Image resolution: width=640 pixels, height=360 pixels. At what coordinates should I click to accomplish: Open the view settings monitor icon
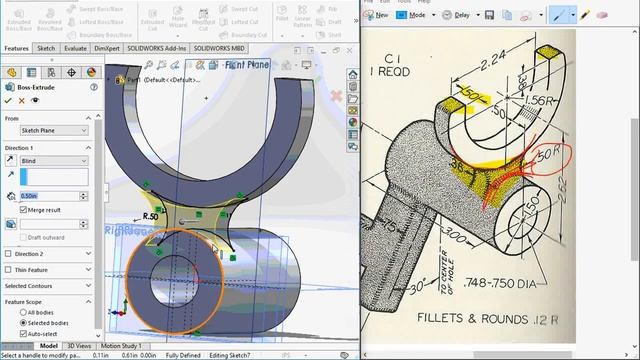click(x=306, y=65)
